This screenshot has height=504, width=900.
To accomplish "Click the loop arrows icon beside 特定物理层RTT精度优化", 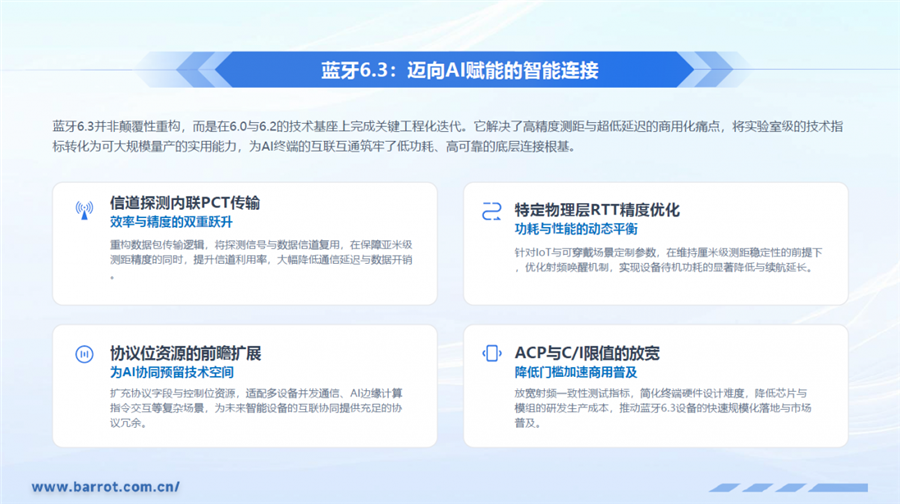I will coord(491,211).
